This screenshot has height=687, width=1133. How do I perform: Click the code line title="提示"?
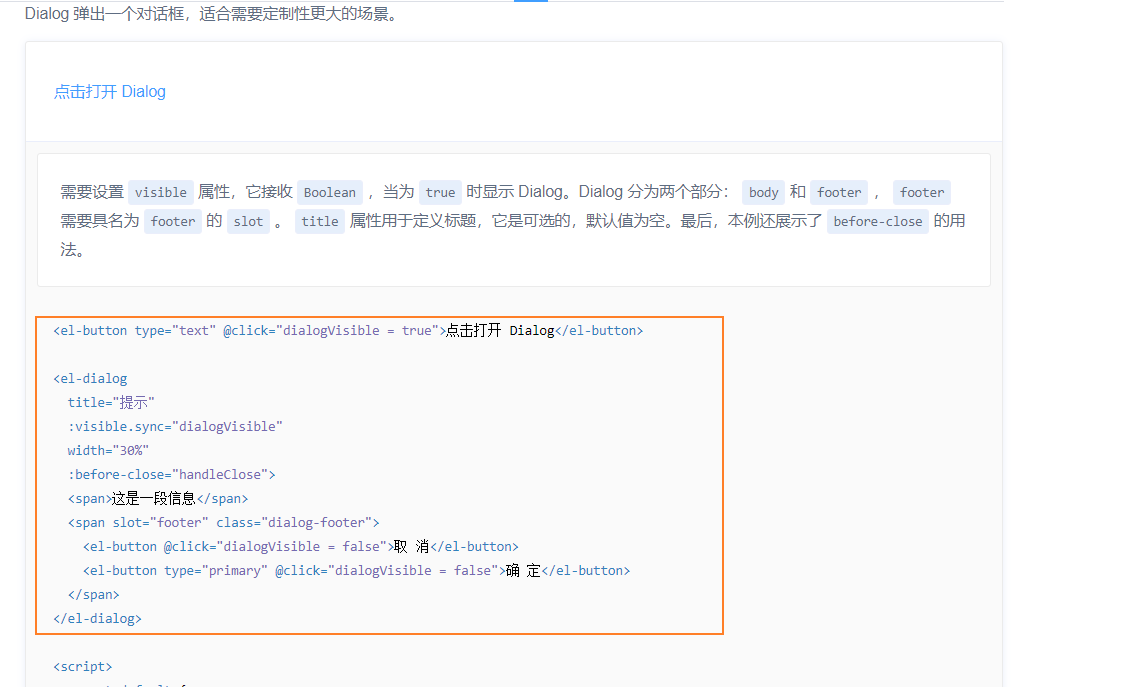(111, 402)
